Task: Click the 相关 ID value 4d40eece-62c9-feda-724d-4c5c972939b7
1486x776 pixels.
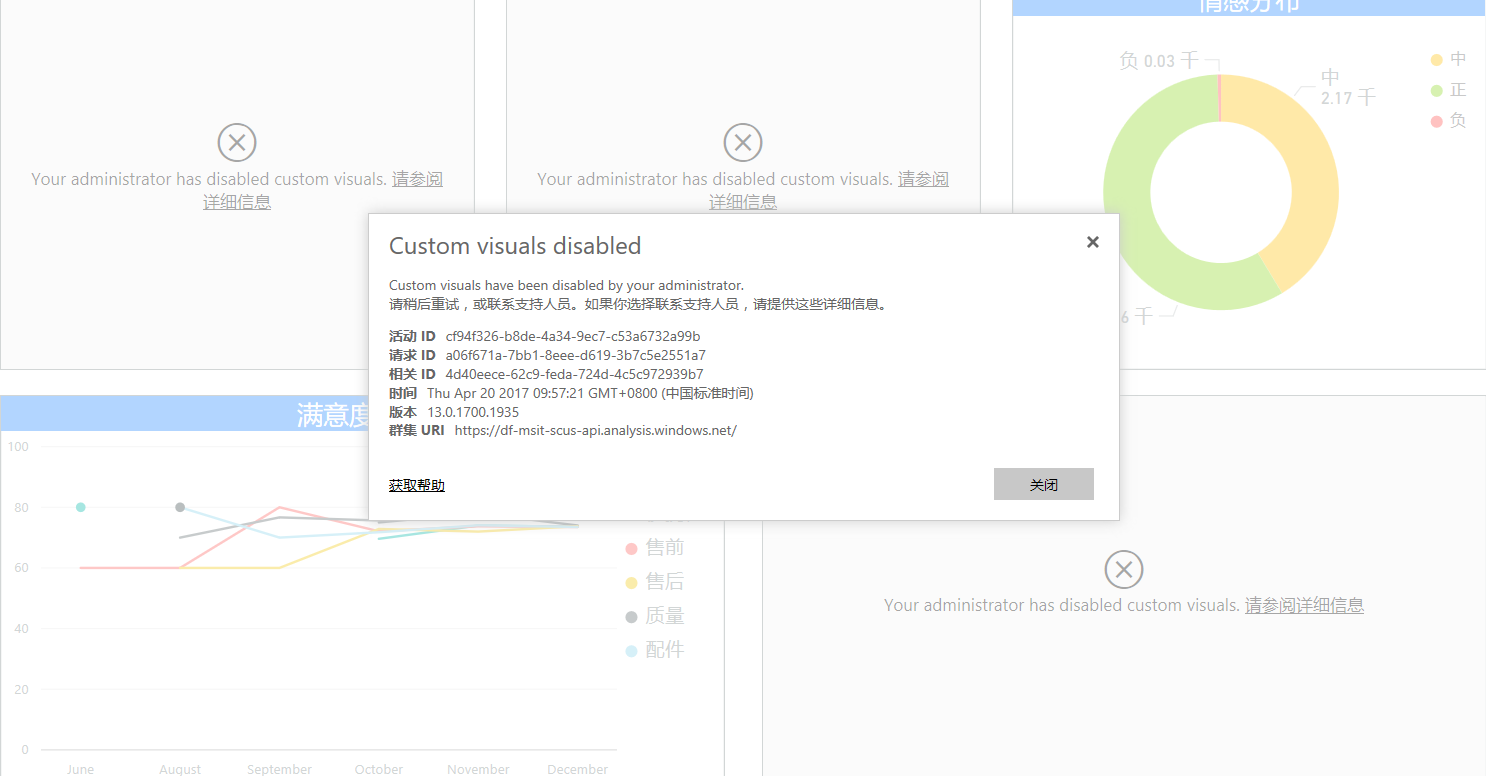Action: 574,374
